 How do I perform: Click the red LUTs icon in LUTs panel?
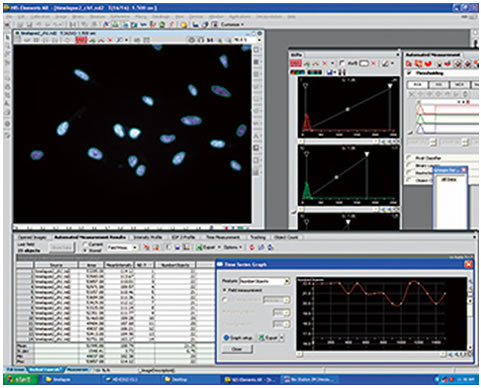pyautogui.click(x=295, y=63)
